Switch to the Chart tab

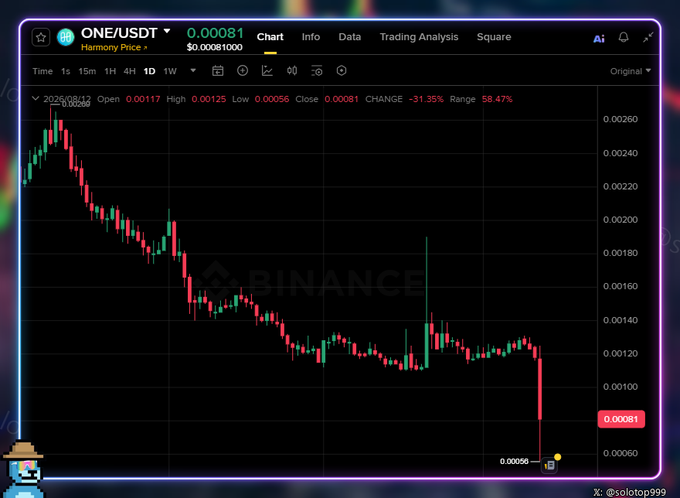click(270, 37)
